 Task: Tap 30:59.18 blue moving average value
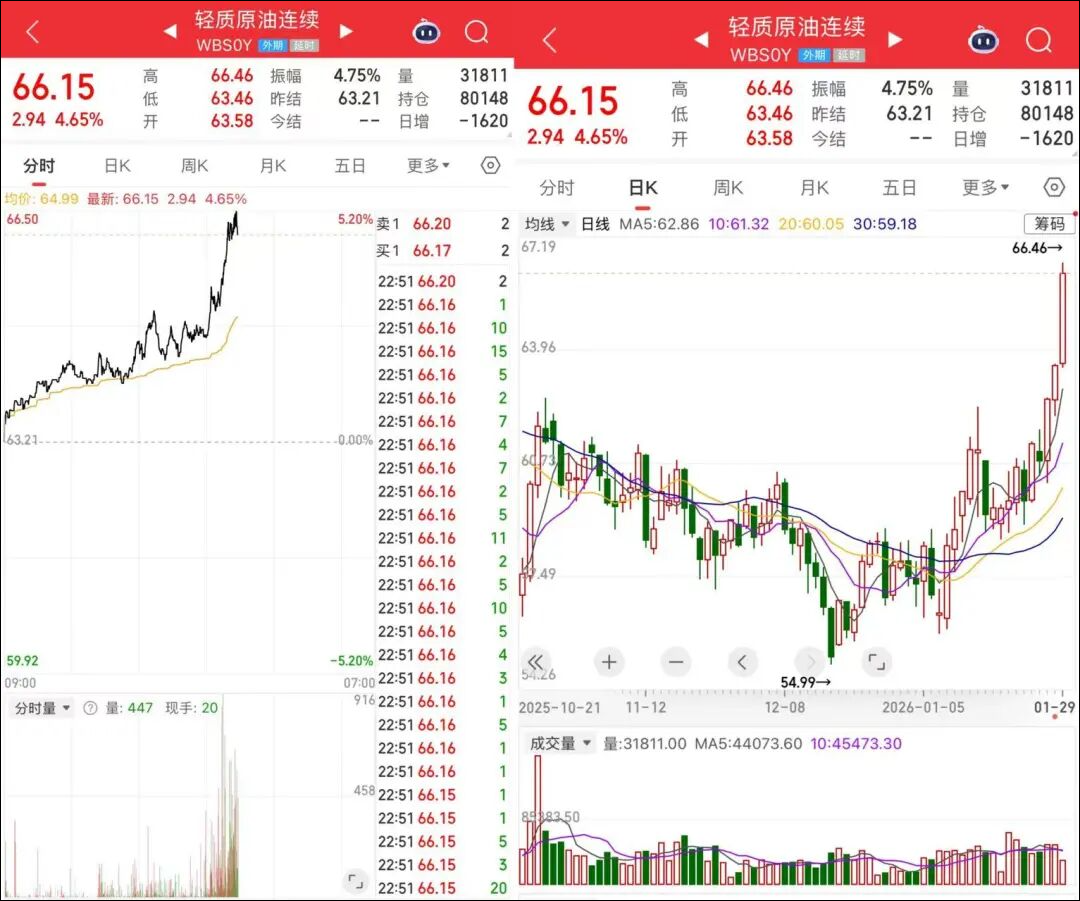(885, 224)
